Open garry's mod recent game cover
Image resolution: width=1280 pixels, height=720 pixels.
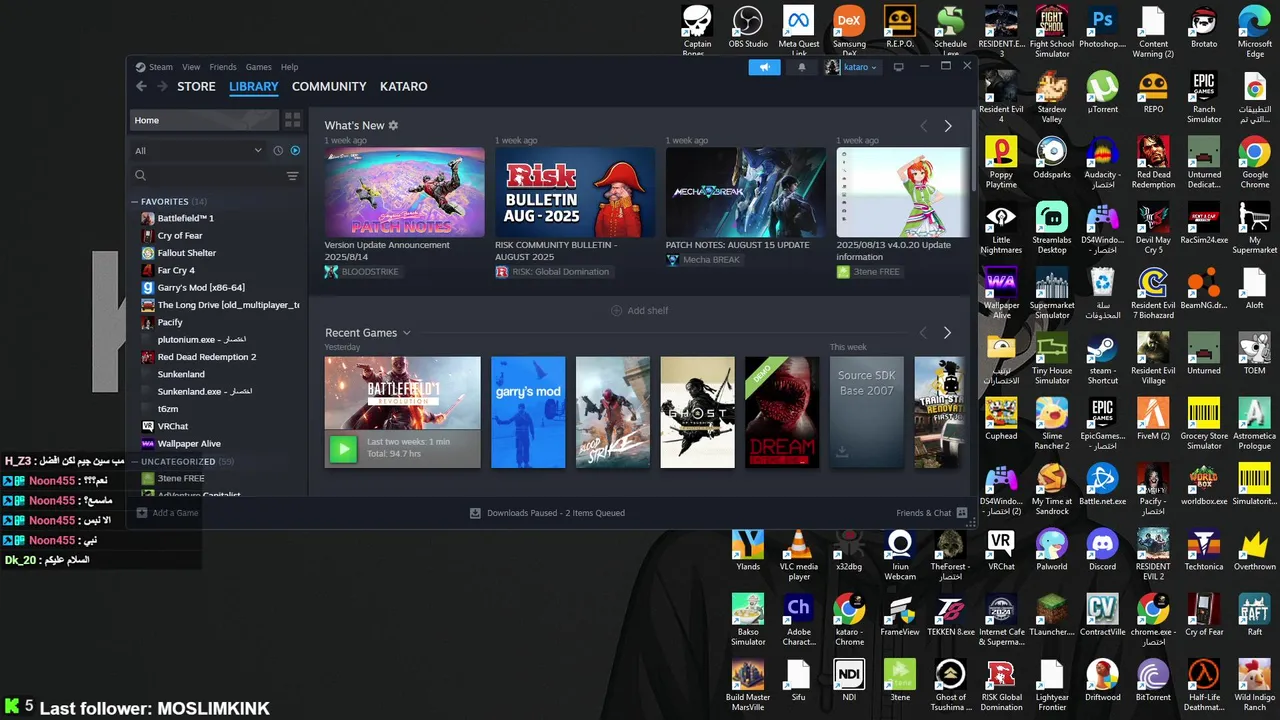528,412
